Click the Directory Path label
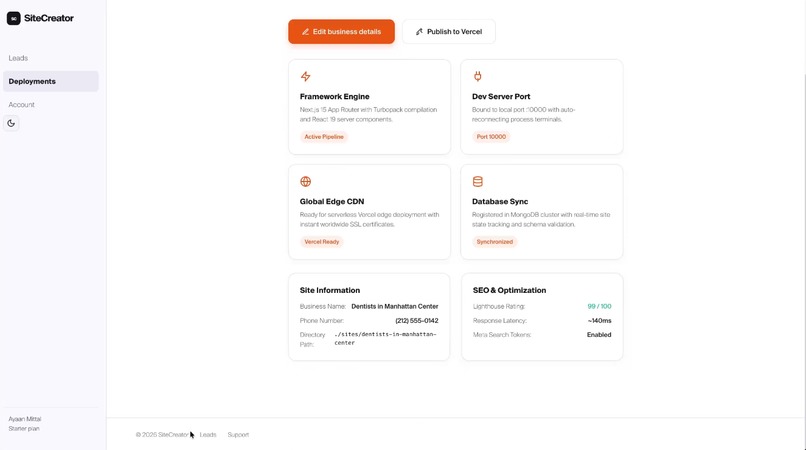 pyautogui.click(x=313, y=339)
